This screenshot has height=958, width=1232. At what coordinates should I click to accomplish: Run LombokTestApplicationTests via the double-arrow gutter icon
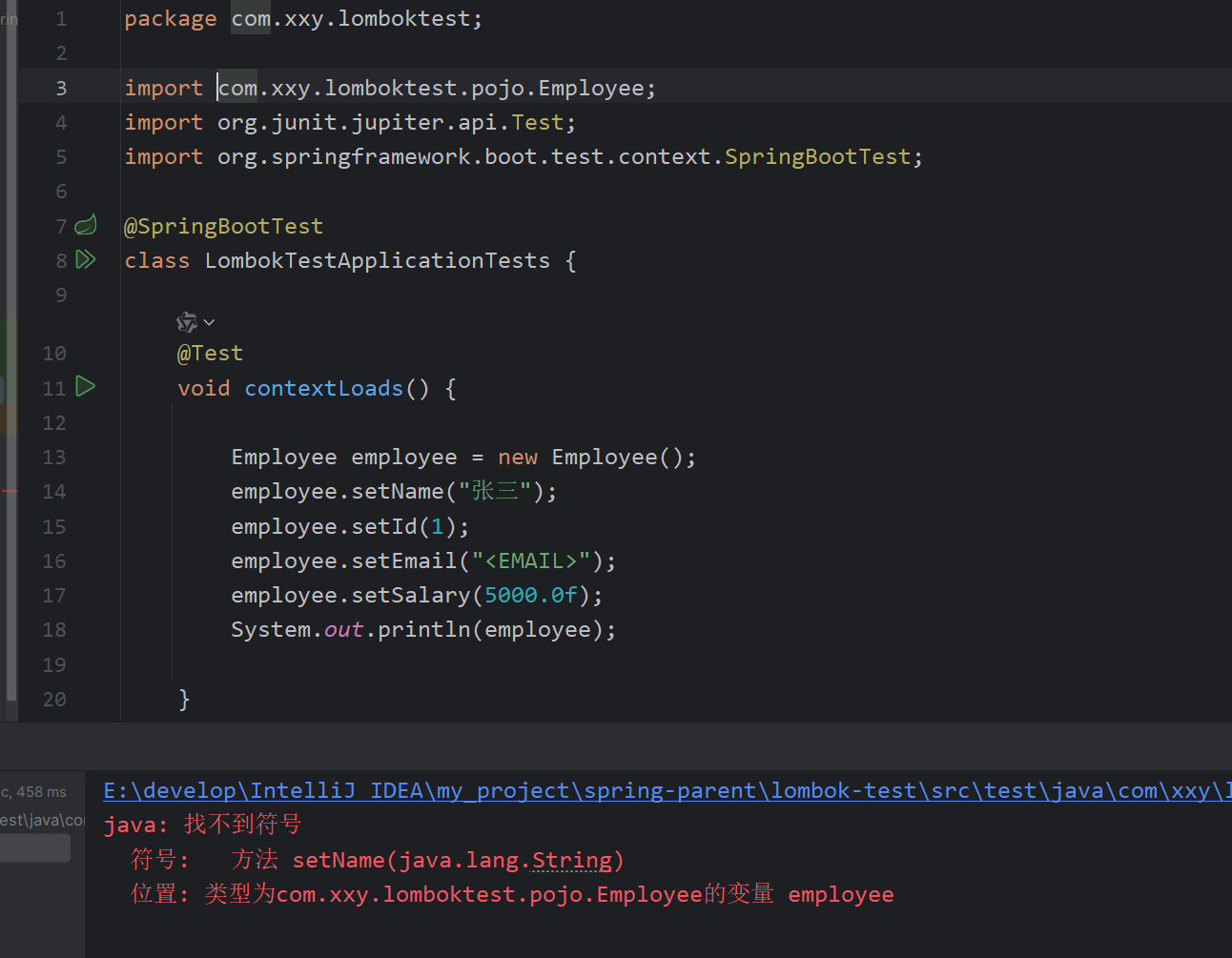pos(86,259)
